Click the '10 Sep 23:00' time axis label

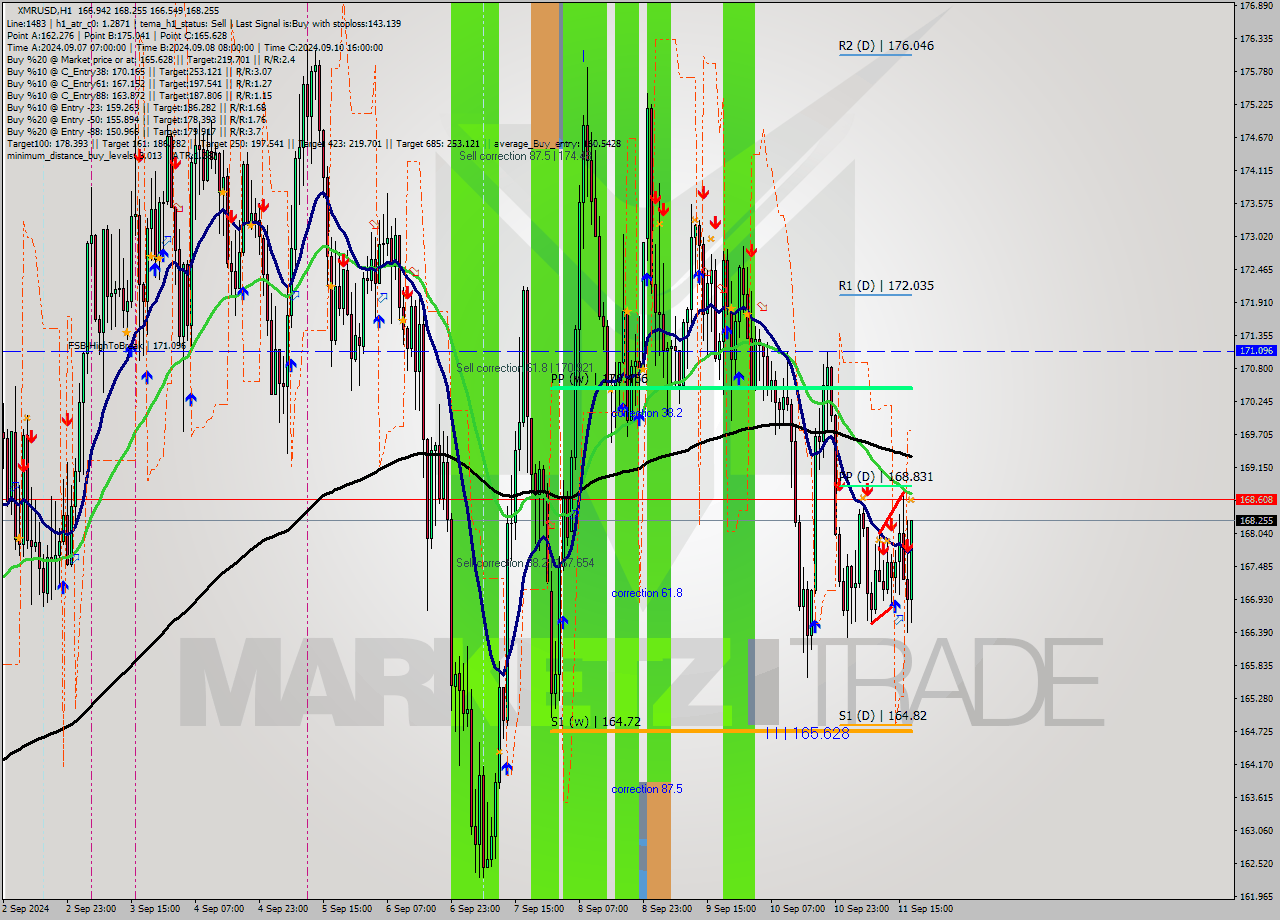(861, 909)
